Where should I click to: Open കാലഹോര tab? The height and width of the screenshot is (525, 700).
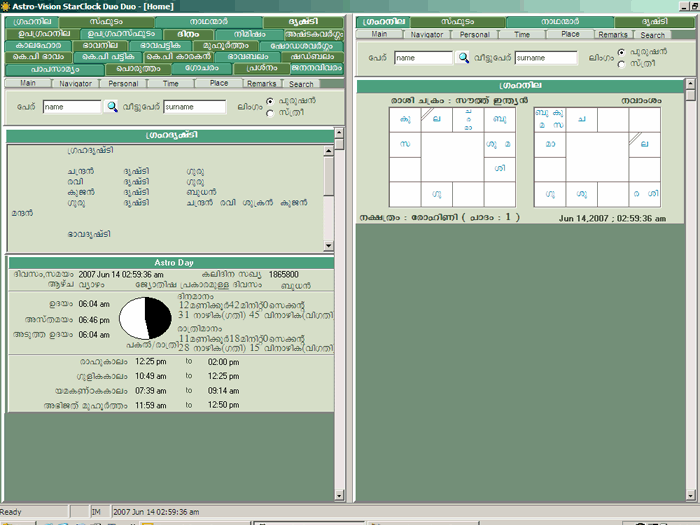(x=38, y=46)
